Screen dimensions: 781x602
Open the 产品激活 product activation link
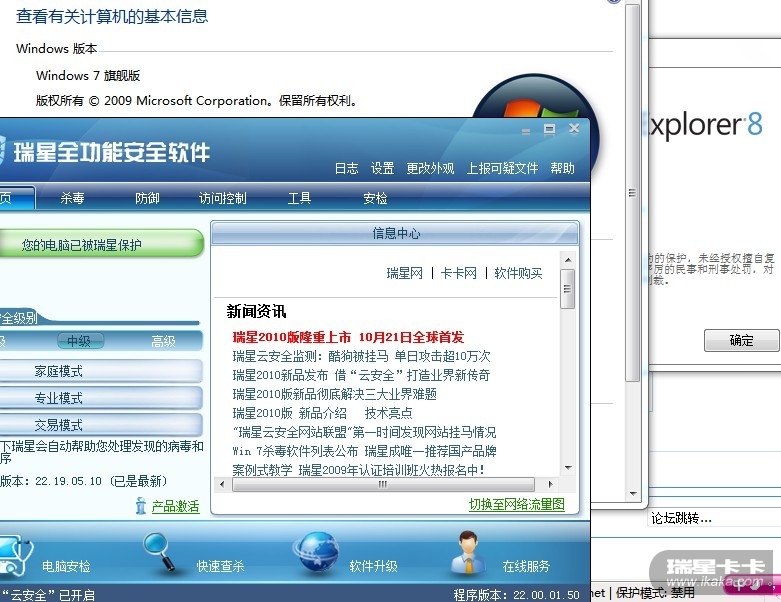[x=175, y=506]
